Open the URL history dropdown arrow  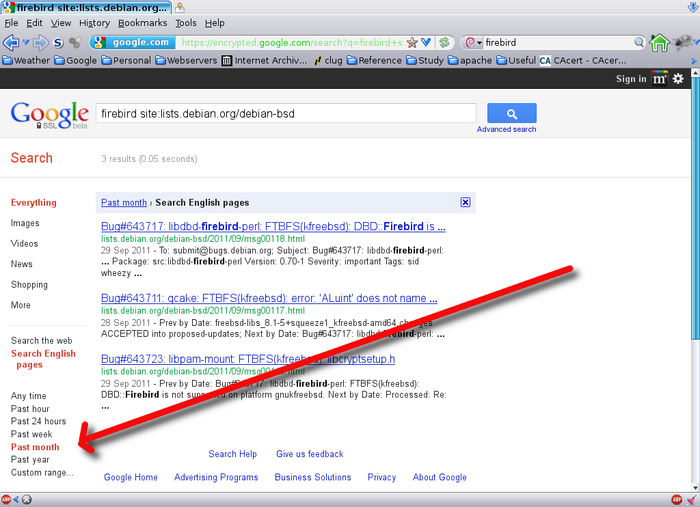426,42
